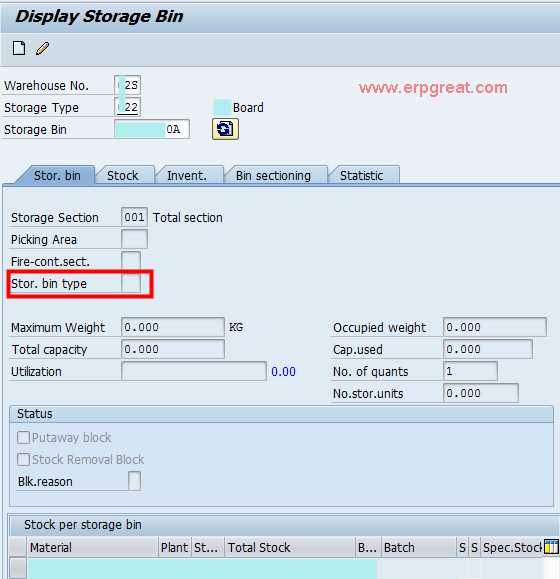Click the refresh icon beside Storage Bin
560x579 pixels.
pyautogui.click(x=225, y=129)
